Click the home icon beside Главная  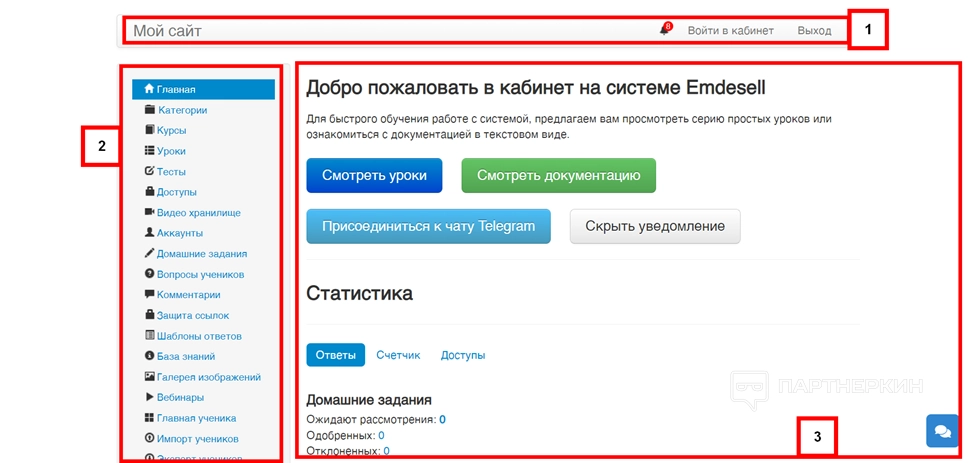(x=149, y=89)
